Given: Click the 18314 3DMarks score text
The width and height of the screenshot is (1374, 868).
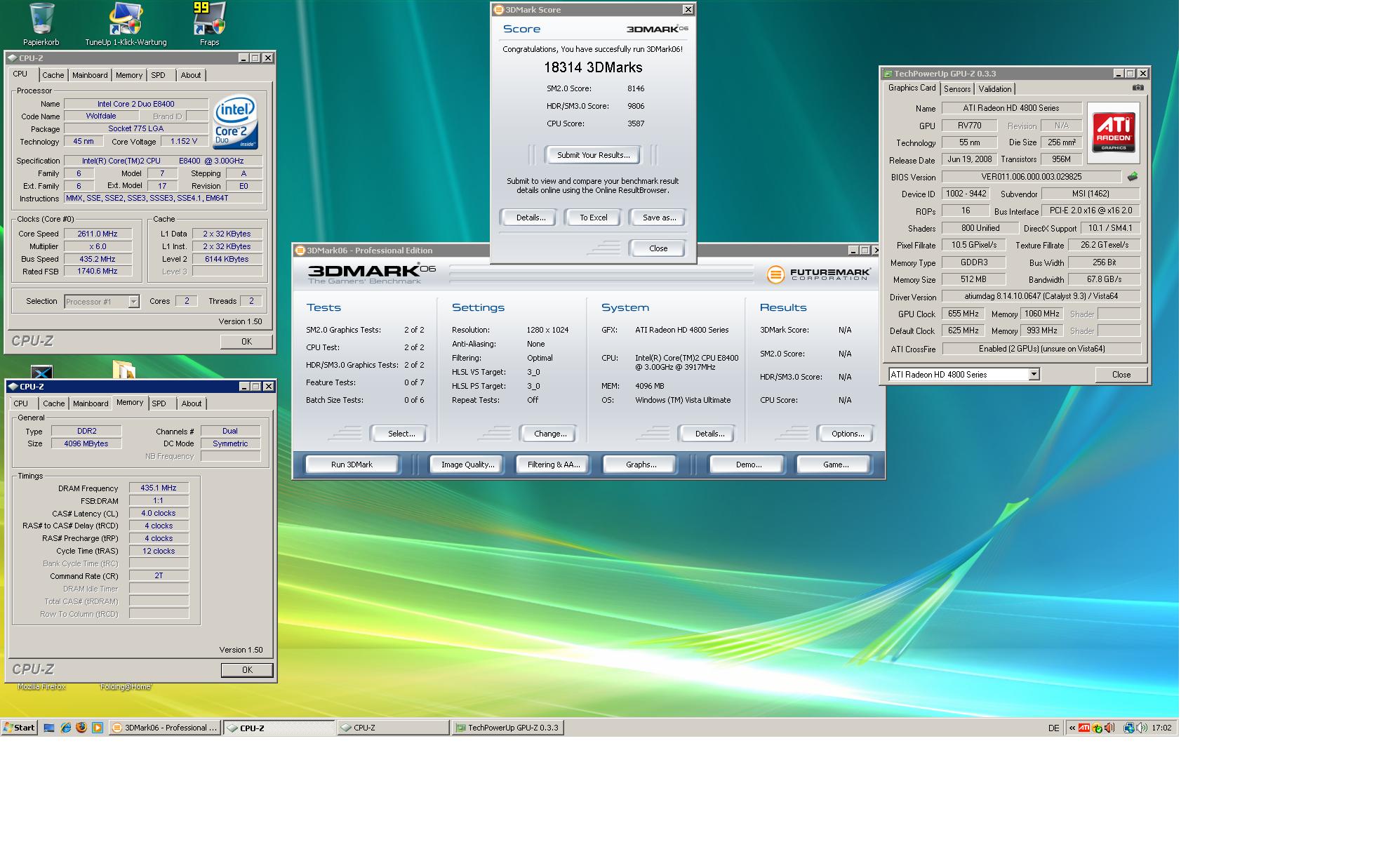Looking at the screenshot, I should (593, 67).
